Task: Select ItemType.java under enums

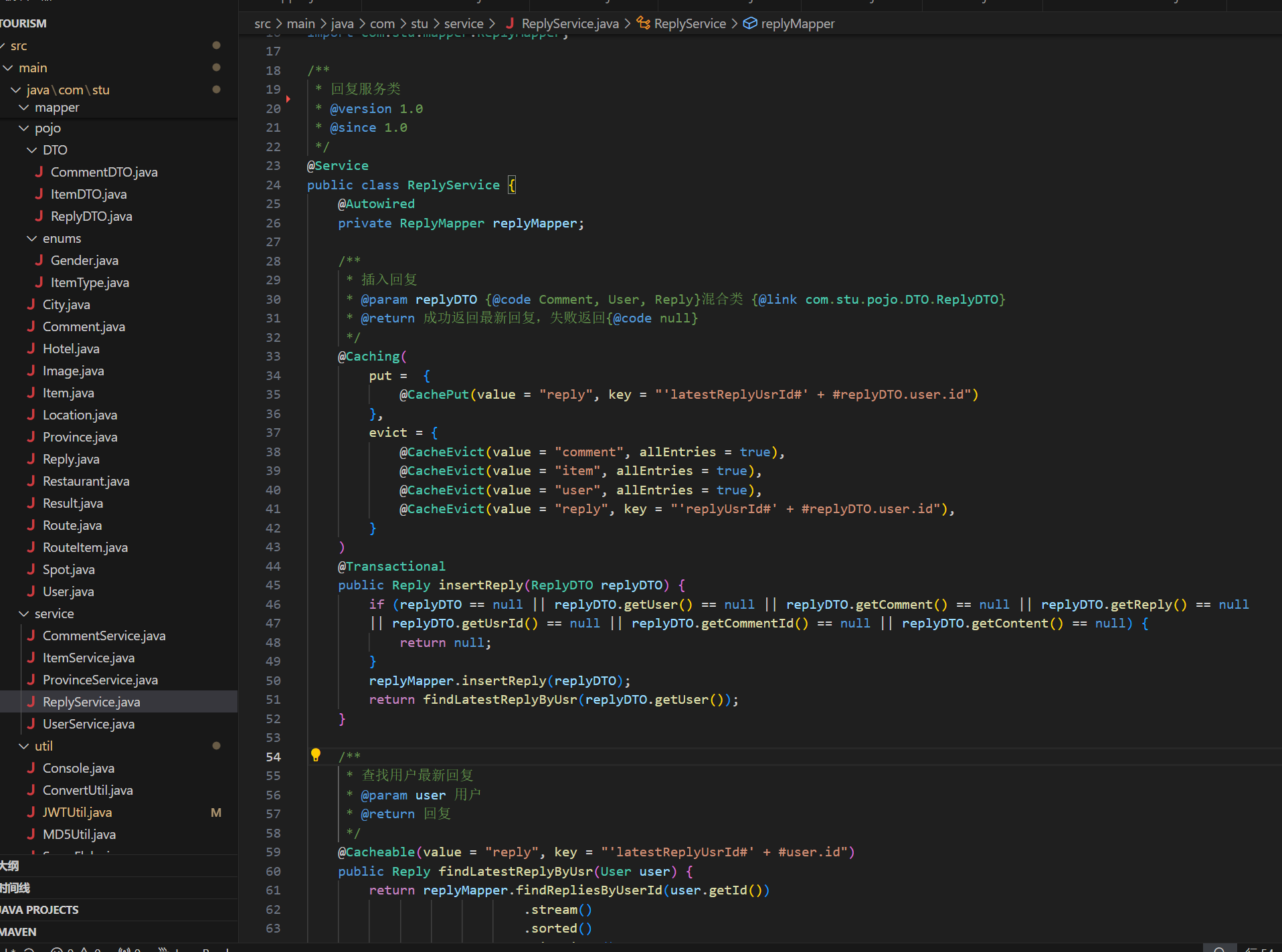Action: tap(90, 282)
